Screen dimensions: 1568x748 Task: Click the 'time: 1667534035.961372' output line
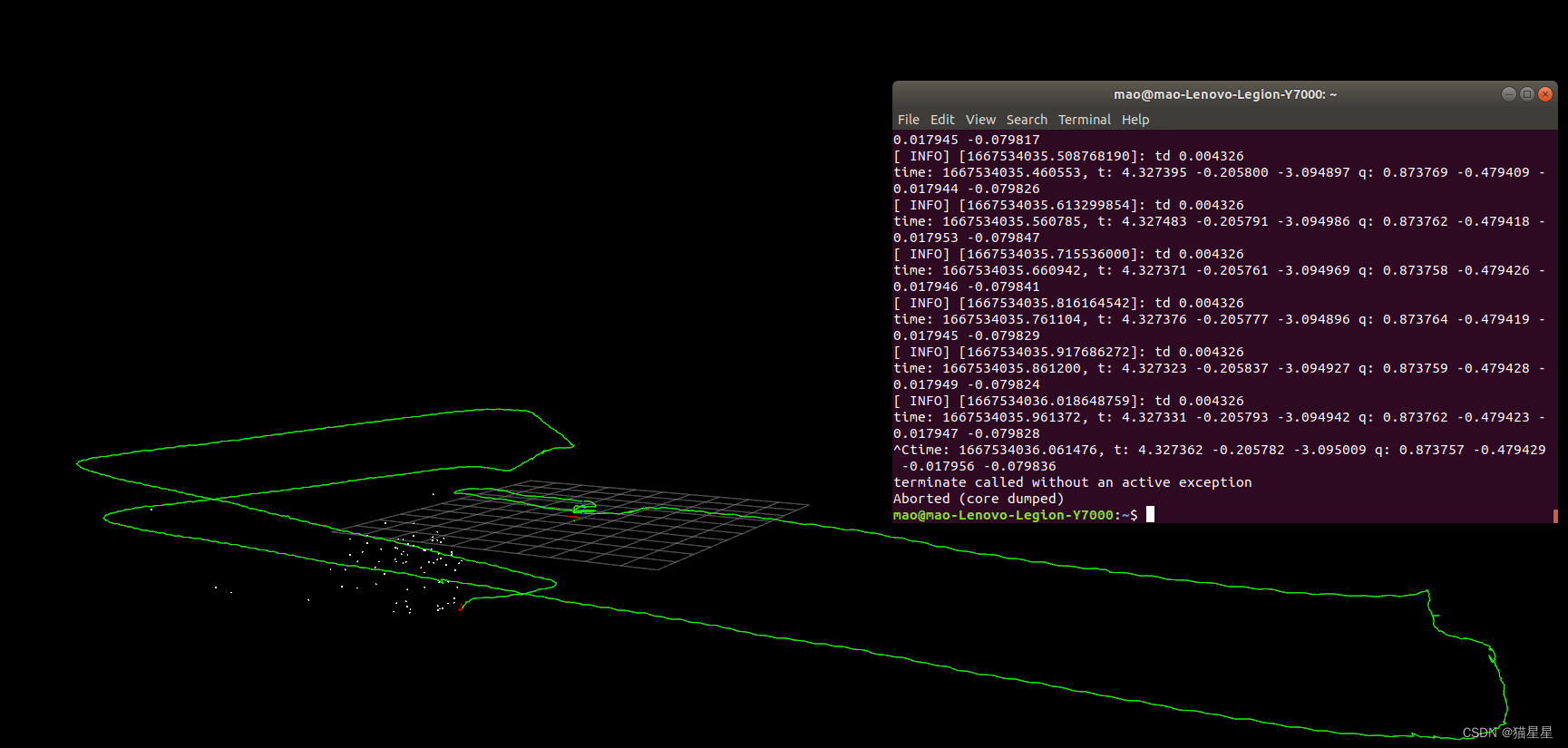click(1220, 417)
